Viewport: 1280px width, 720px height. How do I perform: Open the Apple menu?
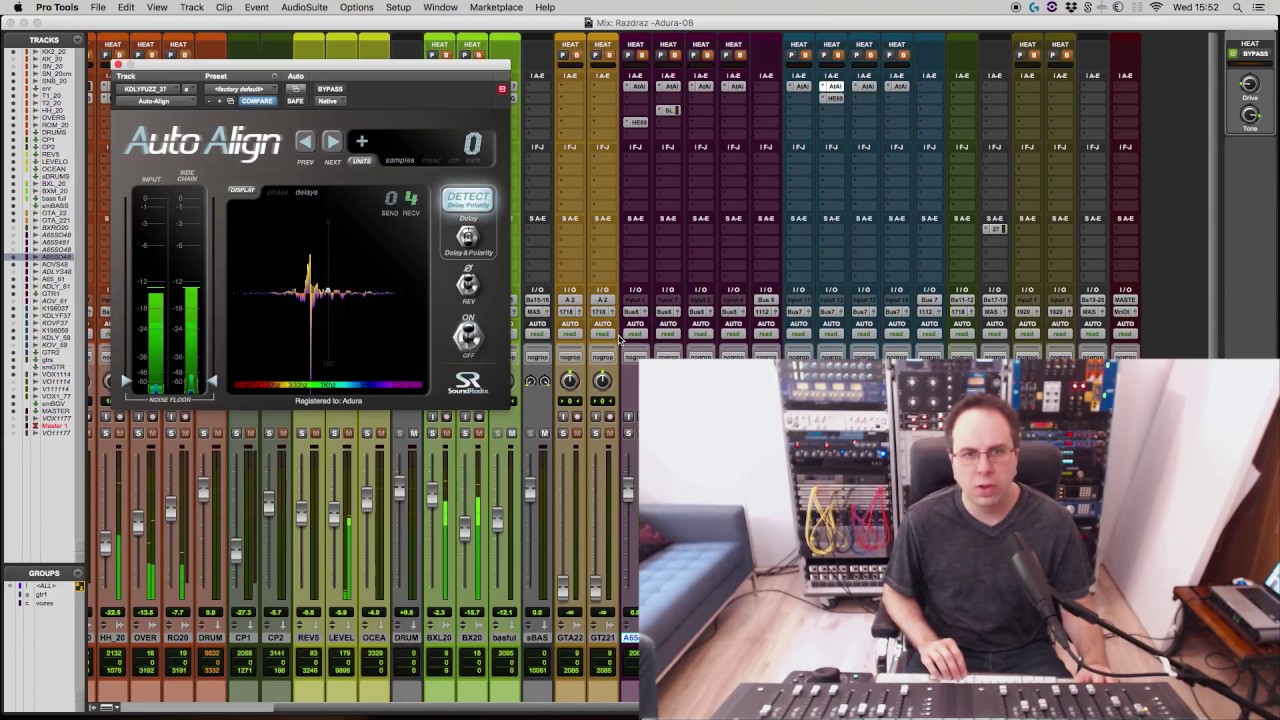click(17, 7)
